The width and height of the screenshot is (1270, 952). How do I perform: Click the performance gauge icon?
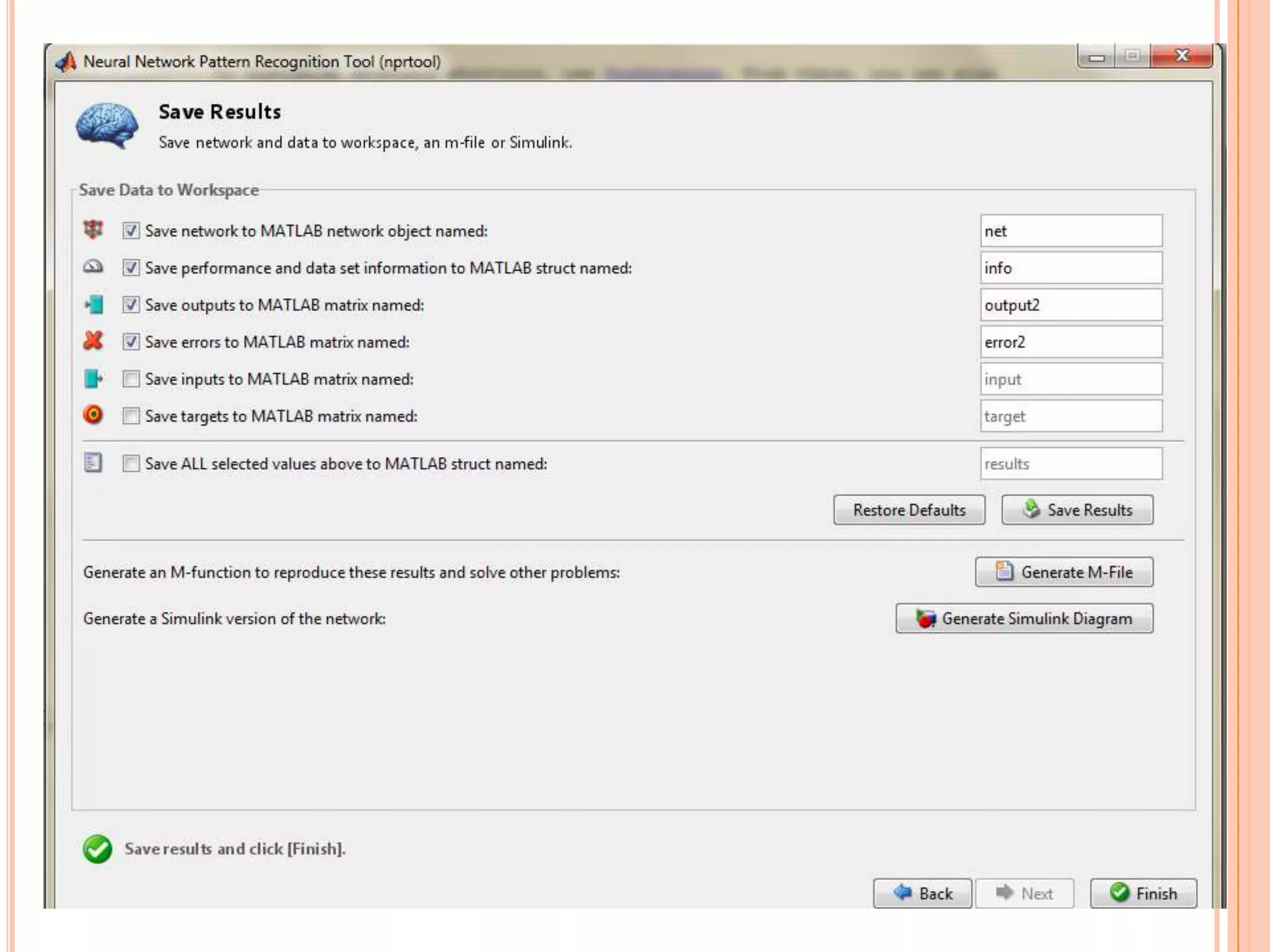point(93,267)
